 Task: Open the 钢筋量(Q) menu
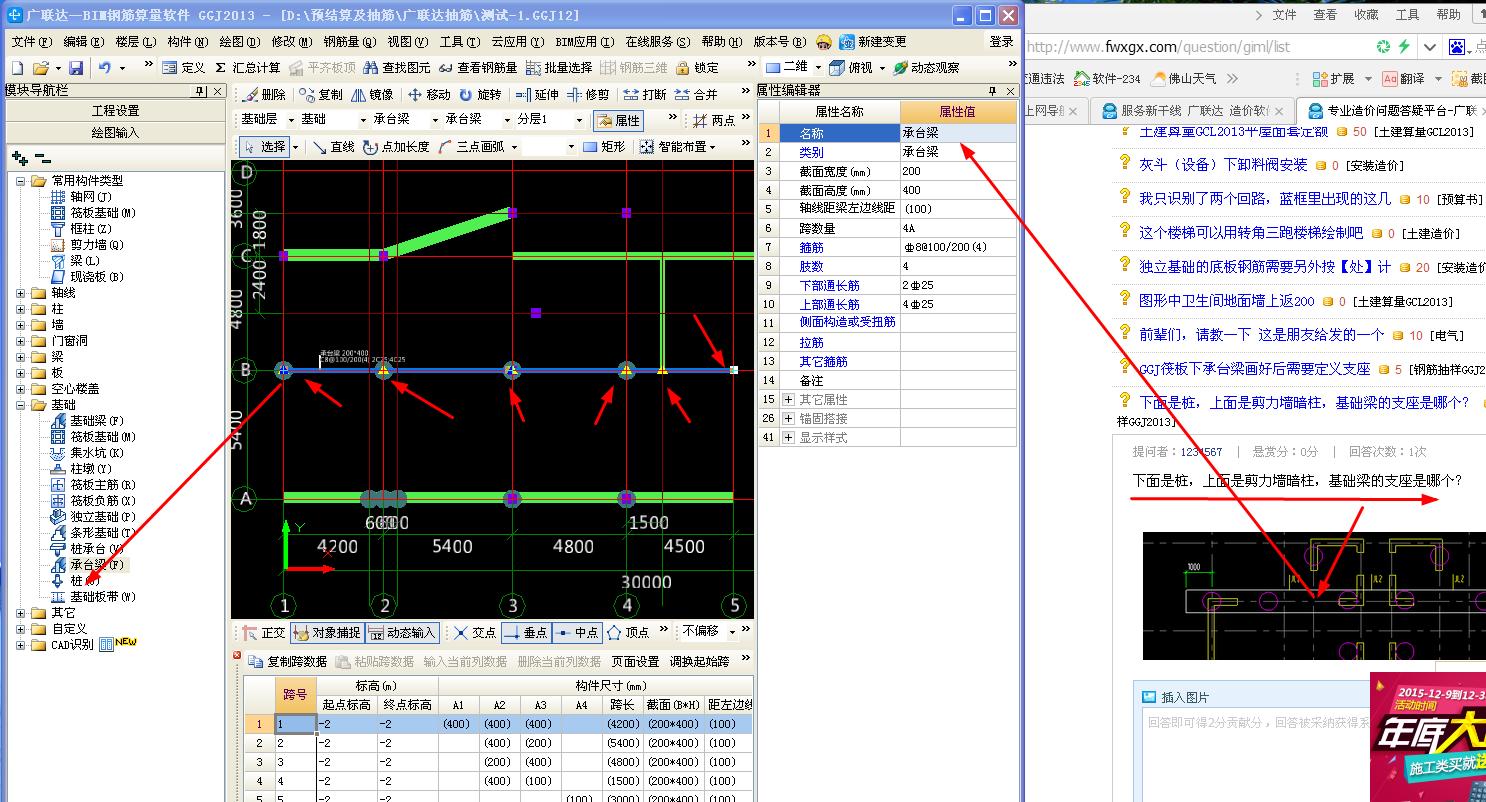pos(350,42)
